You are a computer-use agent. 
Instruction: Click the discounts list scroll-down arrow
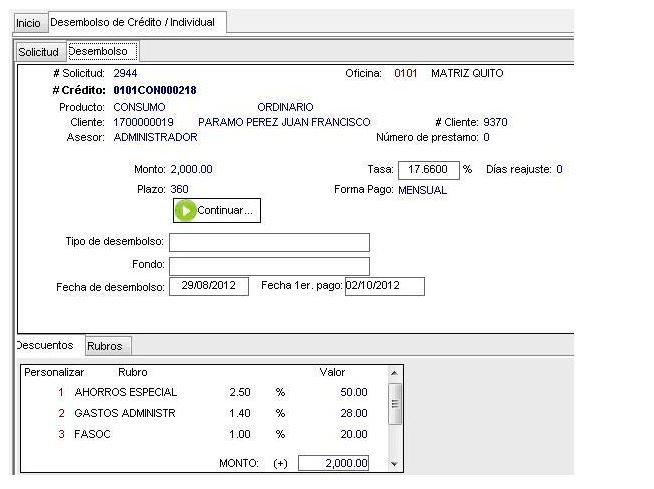point(394,464)
